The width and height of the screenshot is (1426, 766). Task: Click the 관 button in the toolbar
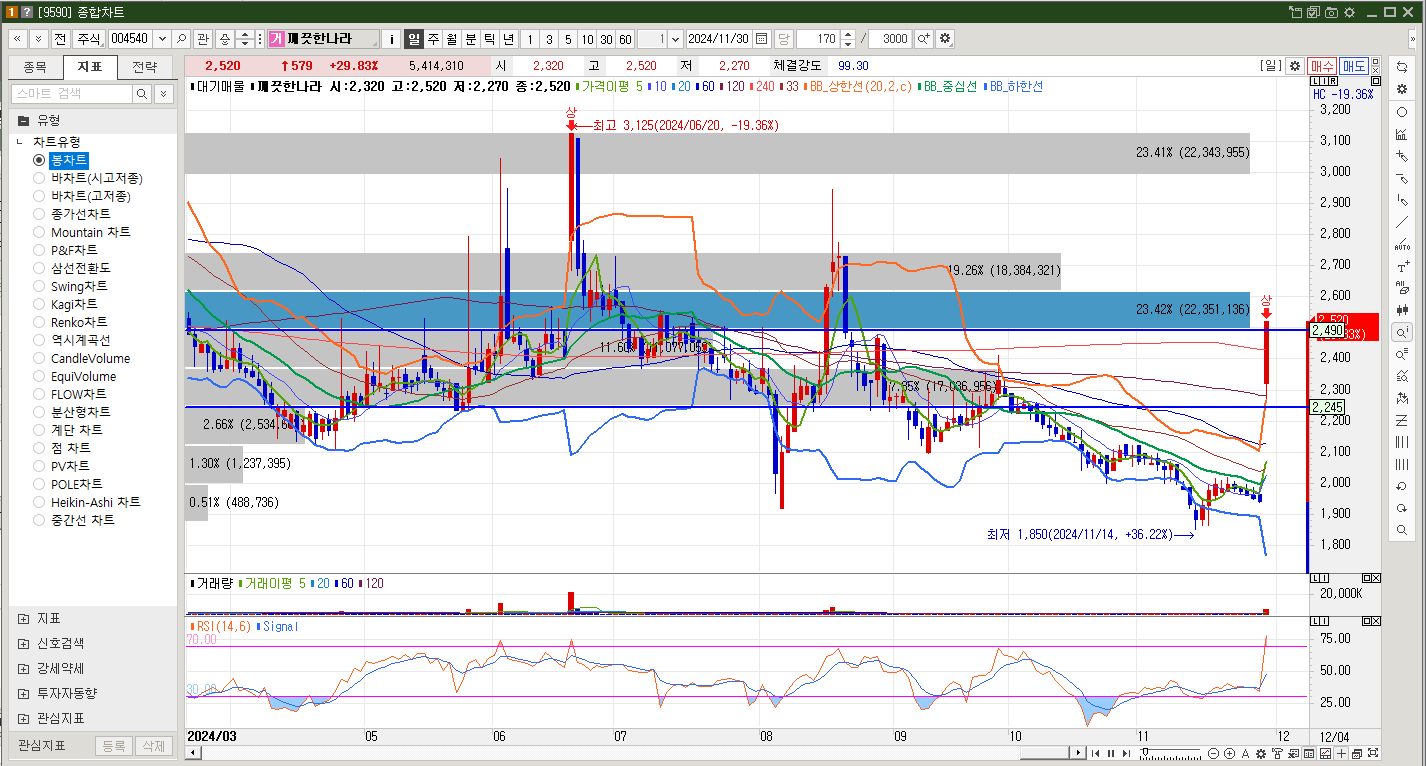coord(203,39)
